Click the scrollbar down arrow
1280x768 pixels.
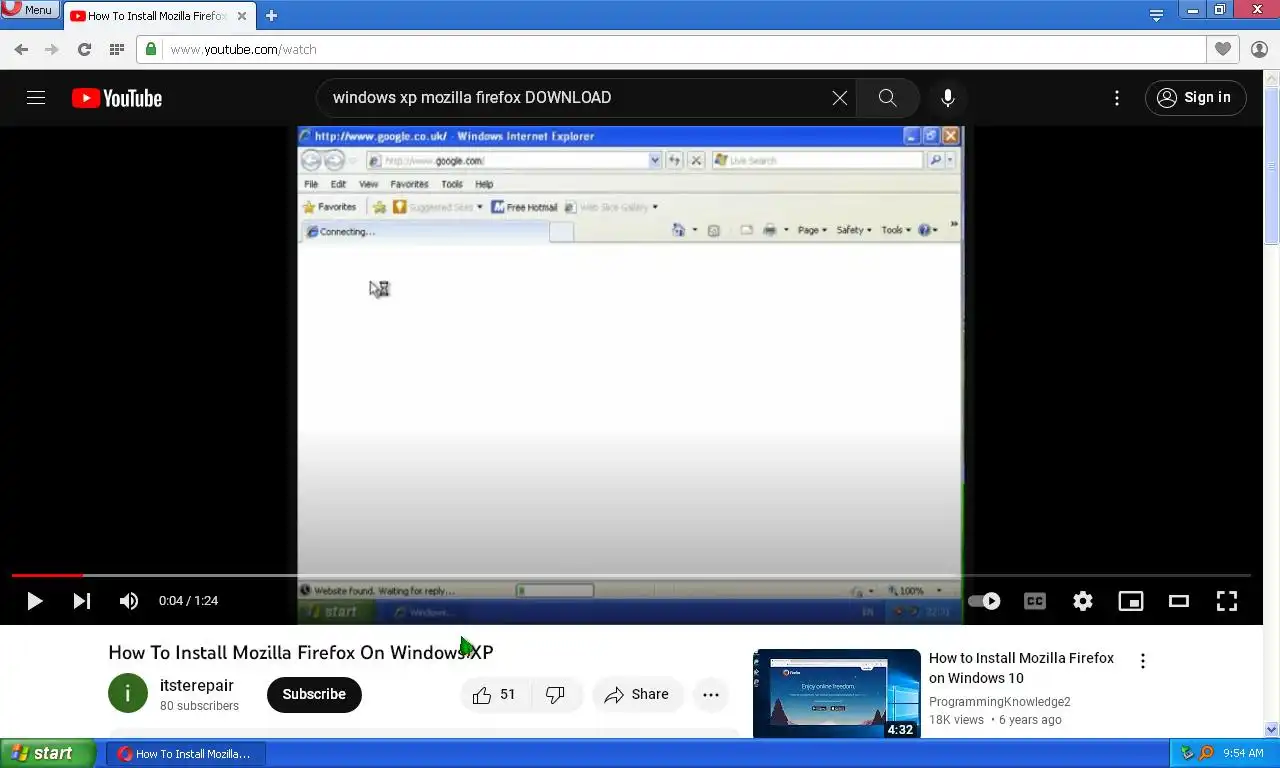pos(1272,730)
